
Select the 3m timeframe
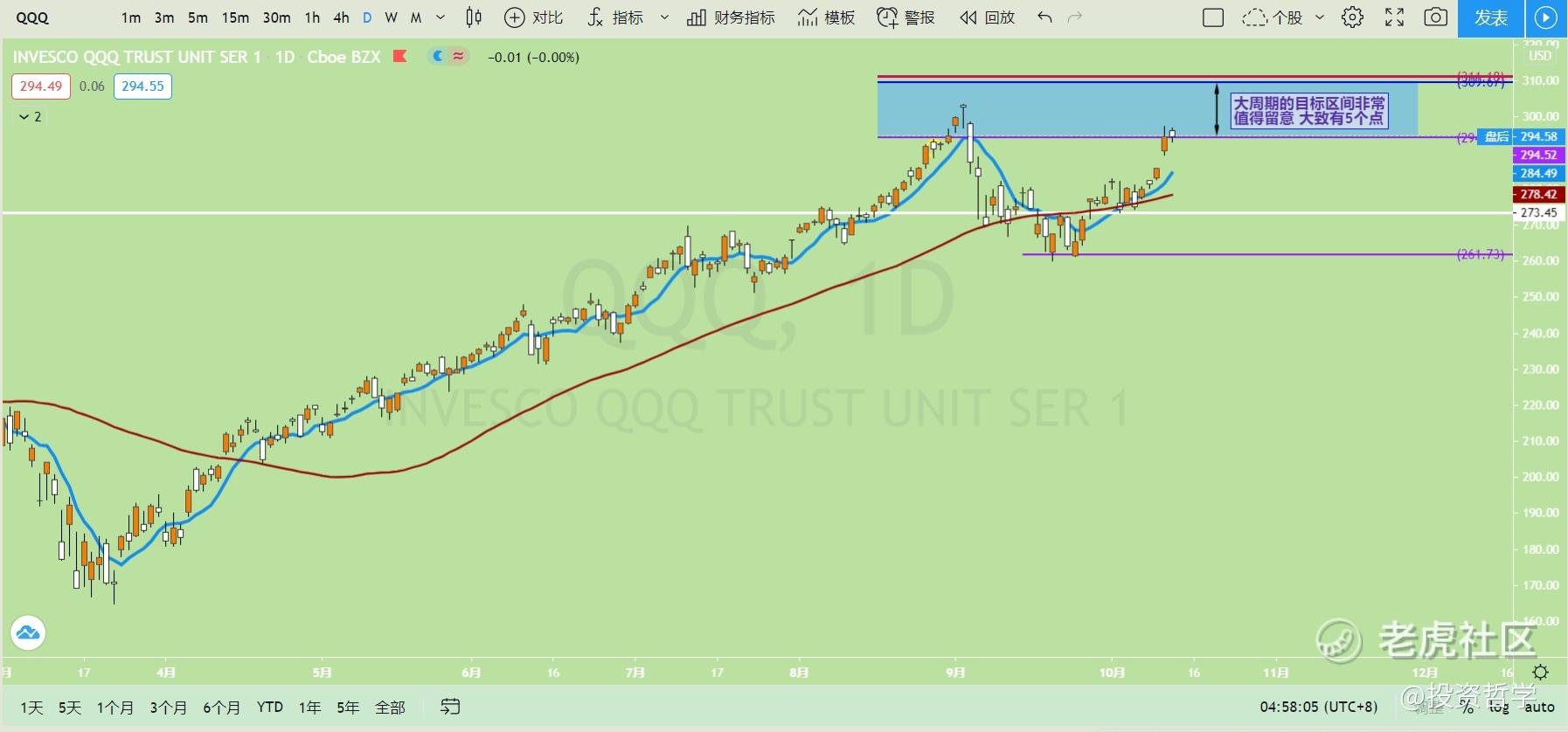point(164,17)
